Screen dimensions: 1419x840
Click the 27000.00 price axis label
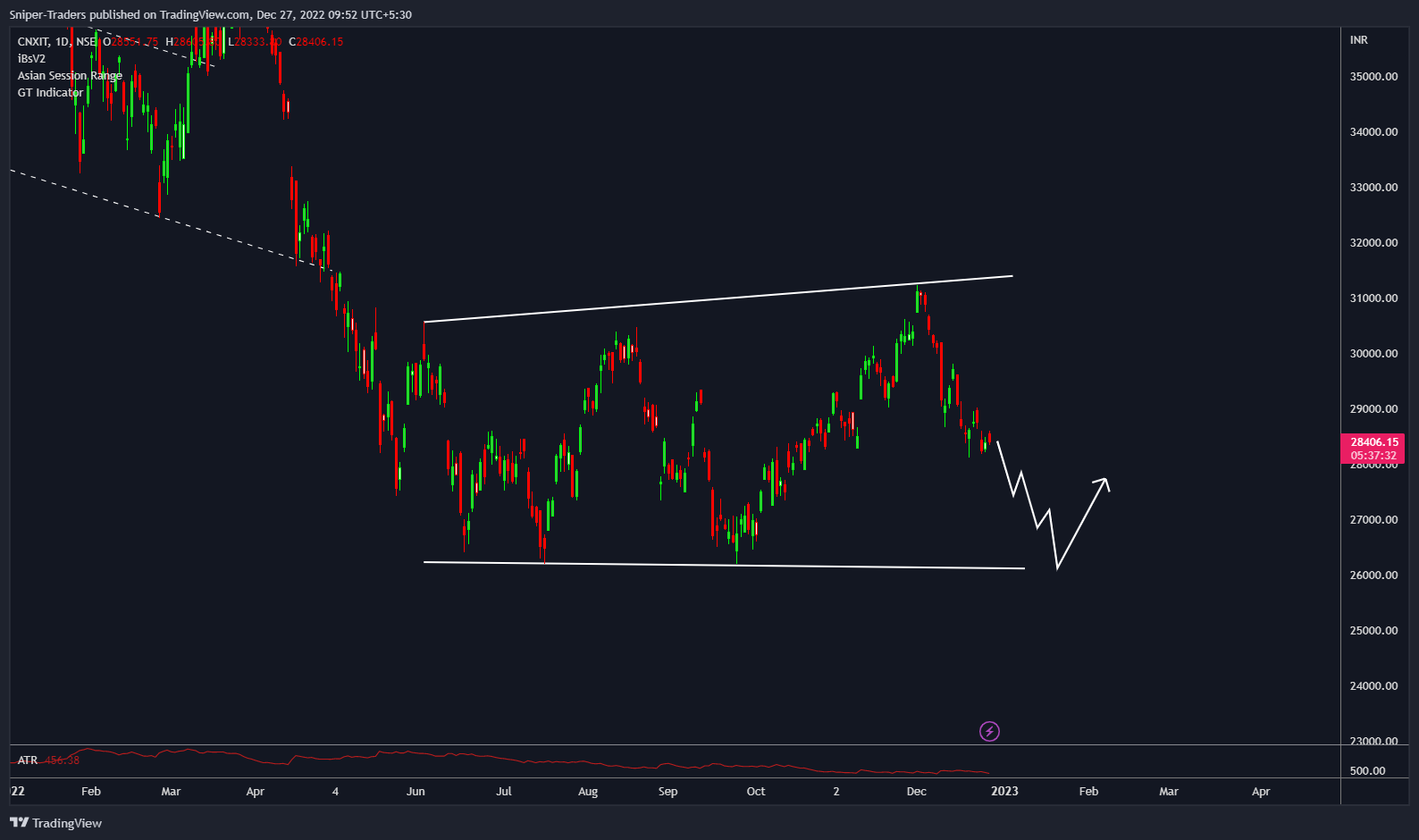(x=1373, y=520)
